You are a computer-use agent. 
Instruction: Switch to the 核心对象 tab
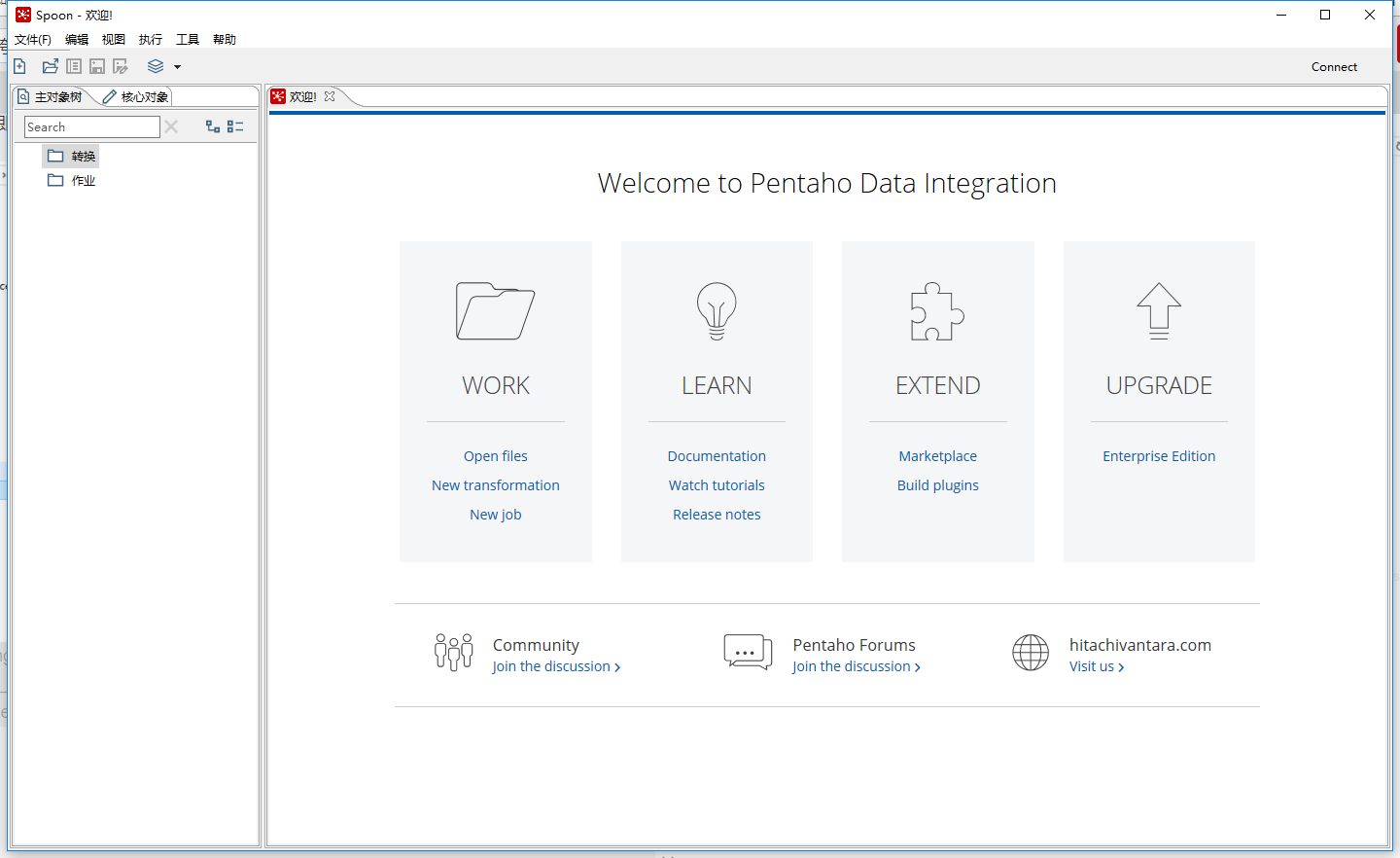tap(136, 97)
